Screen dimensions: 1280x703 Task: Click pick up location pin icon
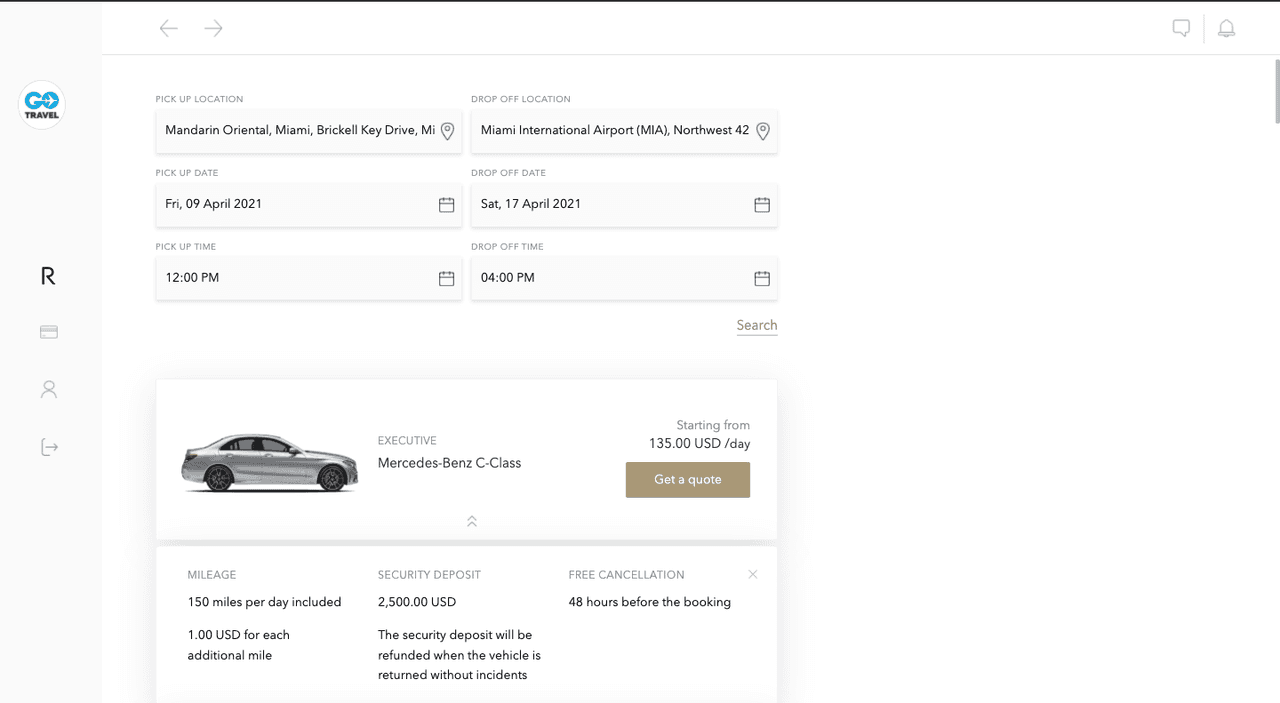(448, 131)
